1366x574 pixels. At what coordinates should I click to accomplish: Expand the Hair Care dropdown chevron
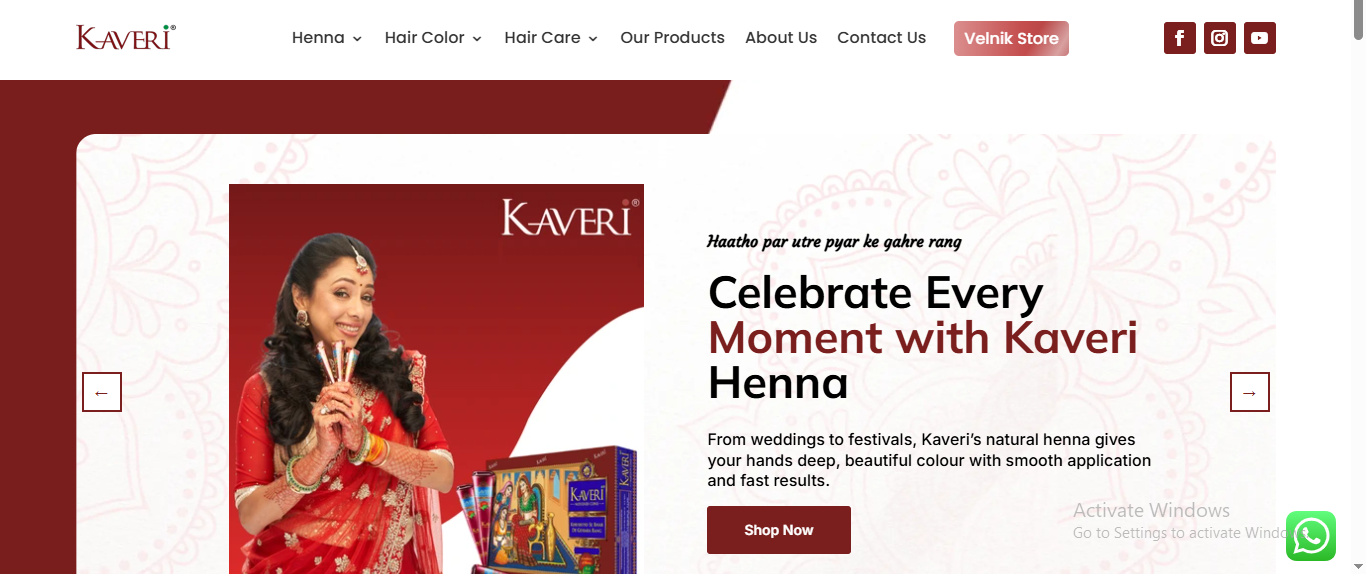[x=593, y=39]
